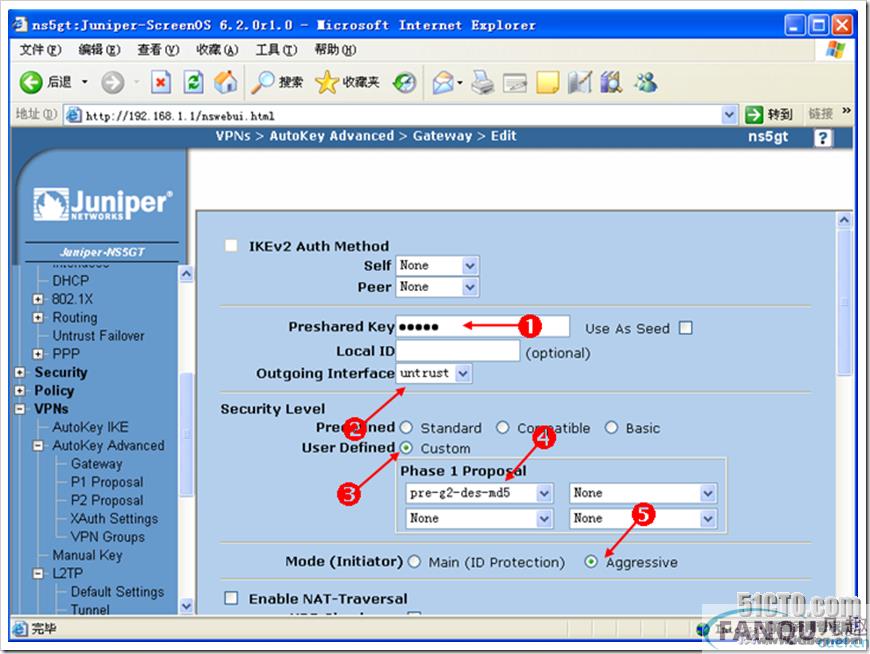Select Compatible security level radio

503,428
